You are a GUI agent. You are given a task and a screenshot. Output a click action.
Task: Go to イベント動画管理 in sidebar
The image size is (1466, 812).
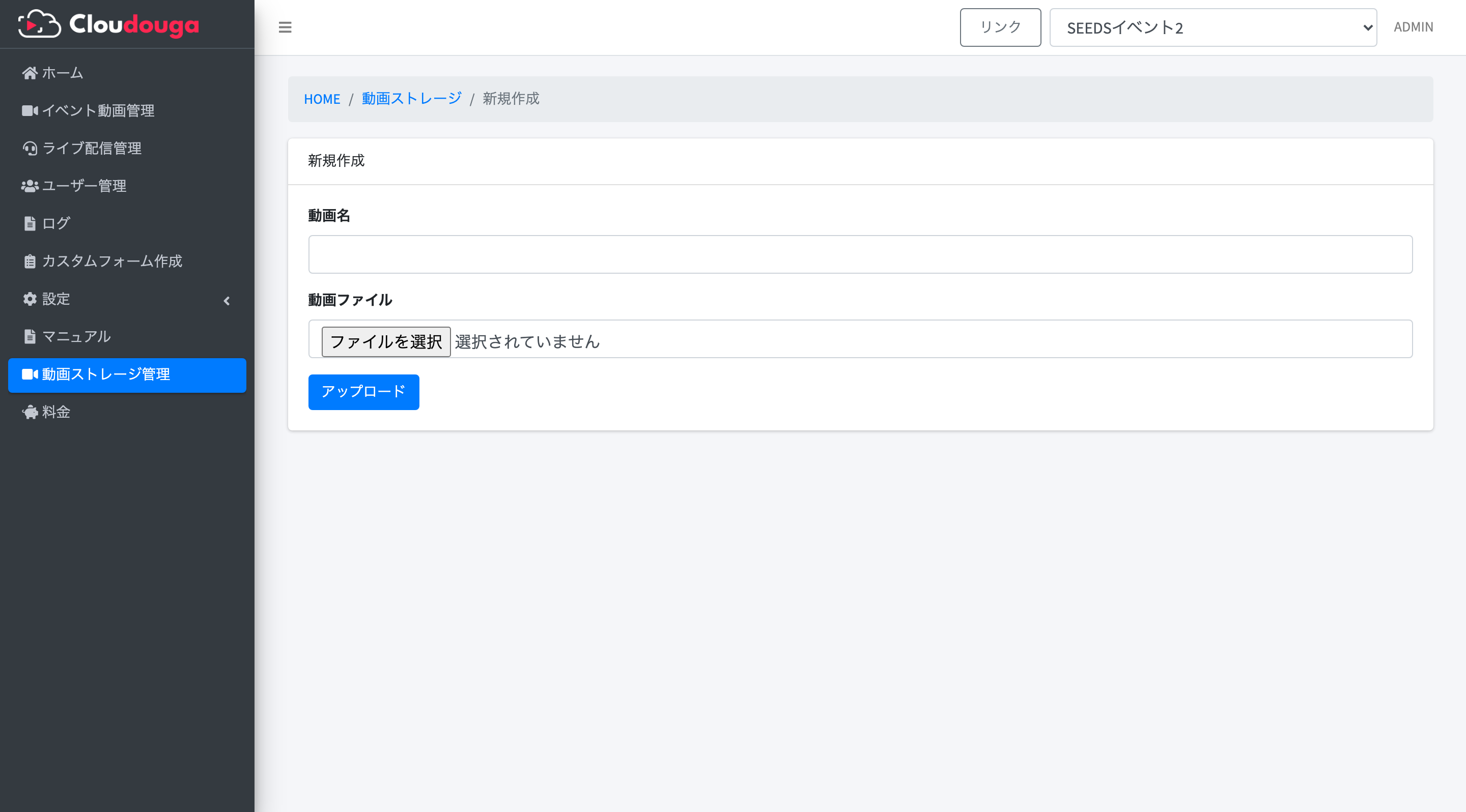[x=127, y=110]
